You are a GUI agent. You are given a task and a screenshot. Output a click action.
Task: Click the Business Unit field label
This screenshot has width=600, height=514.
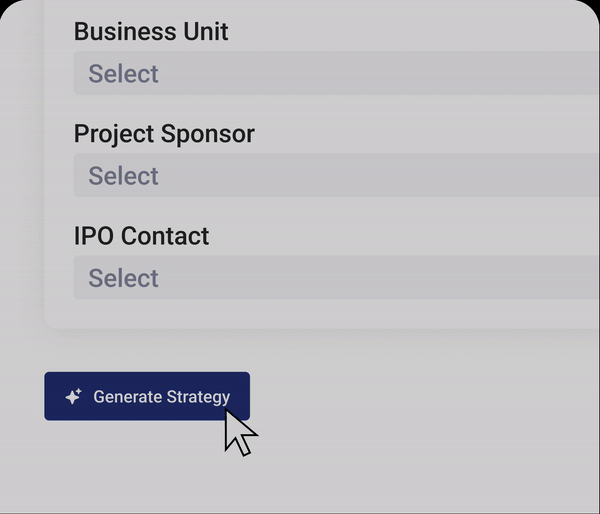pos(151,32)
